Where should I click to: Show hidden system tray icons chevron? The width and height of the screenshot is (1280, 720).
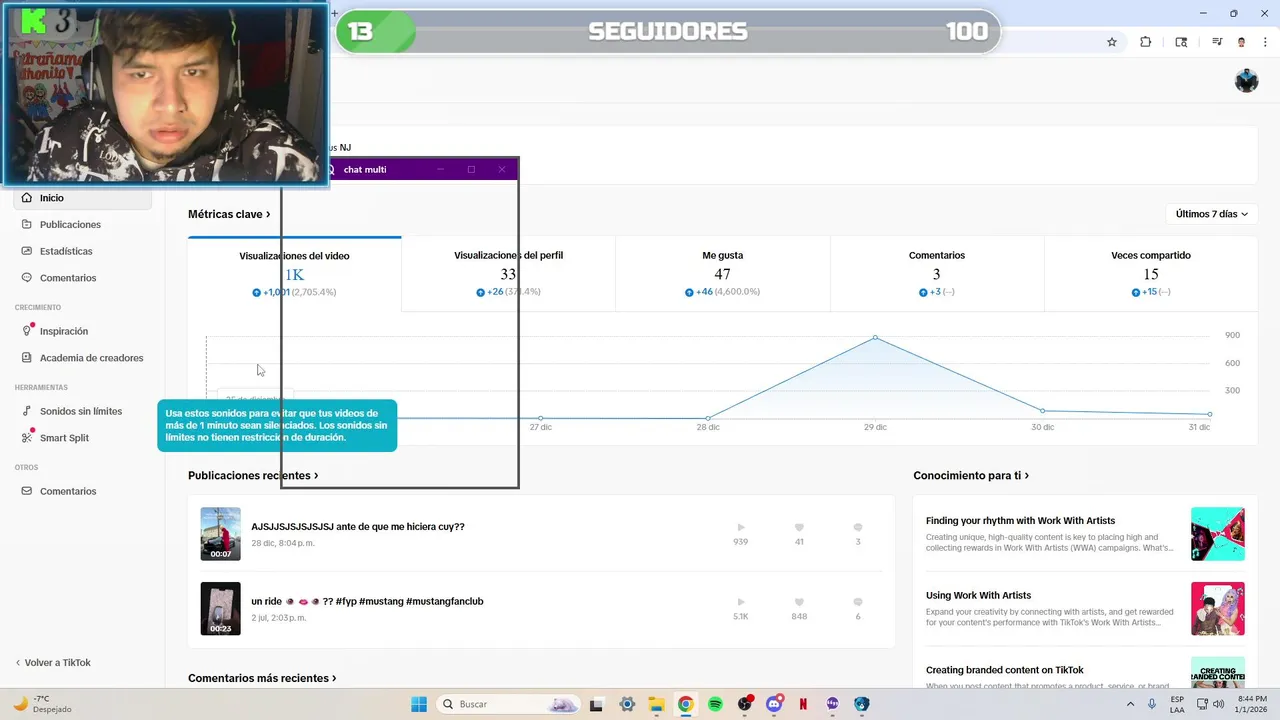tap(1131, 704)
